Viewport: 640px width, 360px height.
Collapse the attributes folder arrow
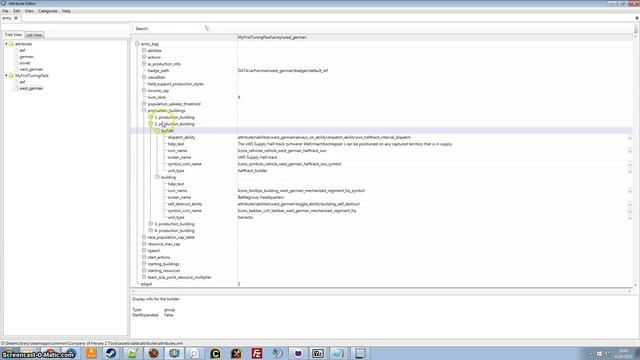pos(6,44)
